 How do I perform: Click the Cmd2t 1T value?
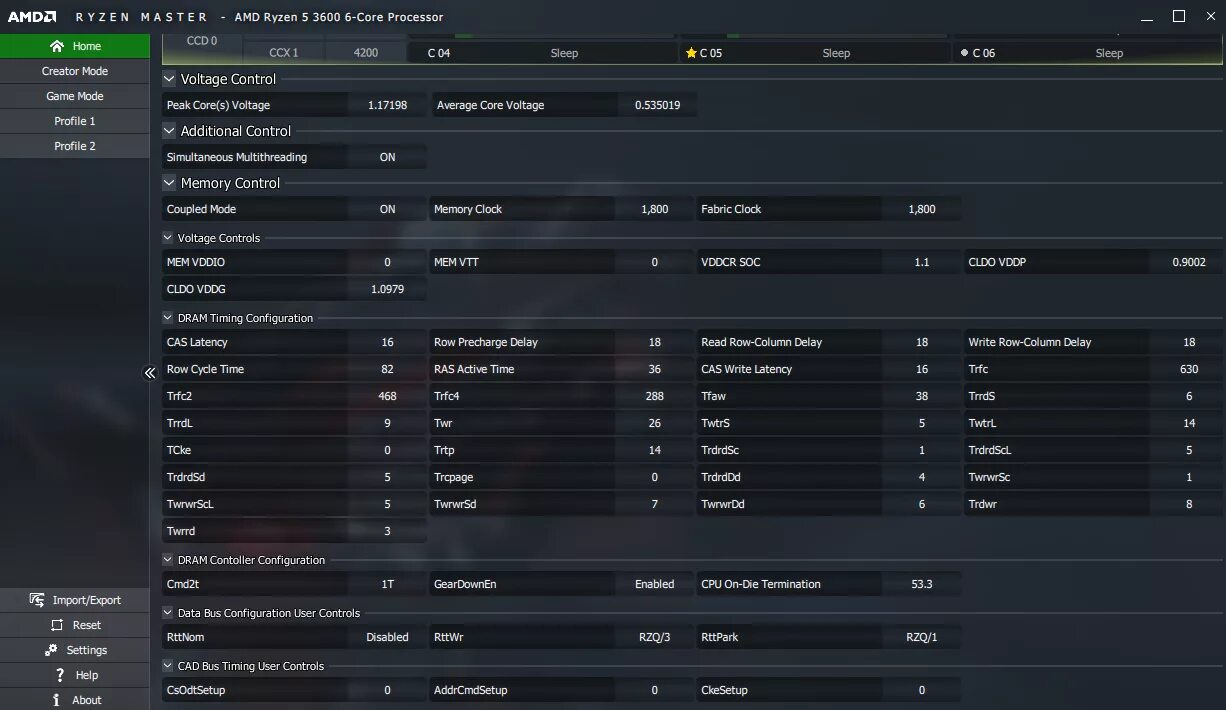(x=387, y=584)
